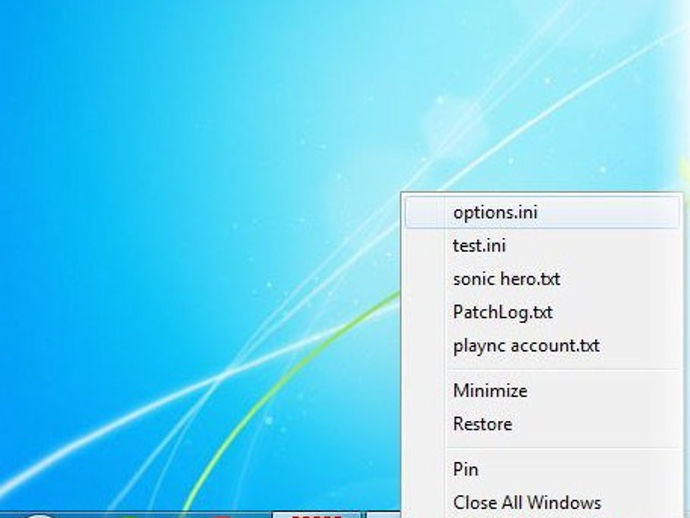Open test.ini from the menu list
This screenshot has height=518, width=690.
click(x=542, y=246)
